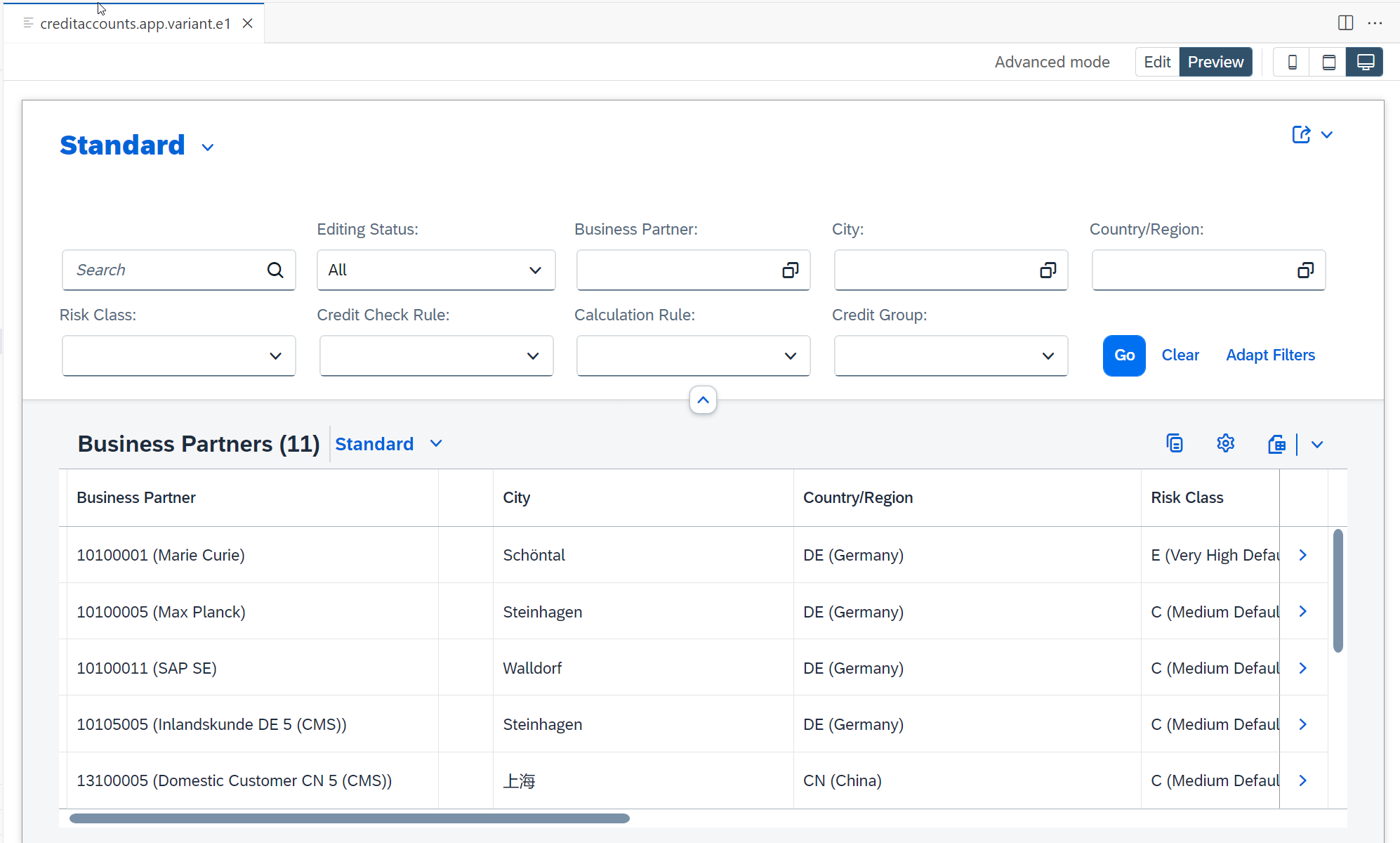Close the creditaccounts.app.variant.e1 tab
This screenshot has width=1400, height=843.
pyautogui.click(x=247, y=23)
